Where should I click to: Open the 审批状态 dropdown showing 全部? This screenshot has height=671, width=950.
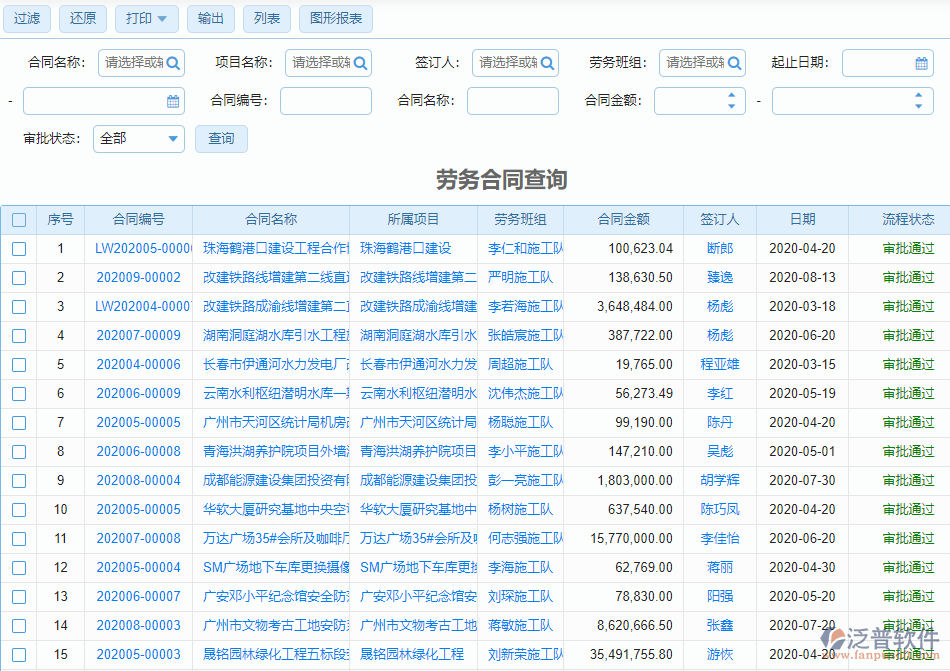[138, 138]
